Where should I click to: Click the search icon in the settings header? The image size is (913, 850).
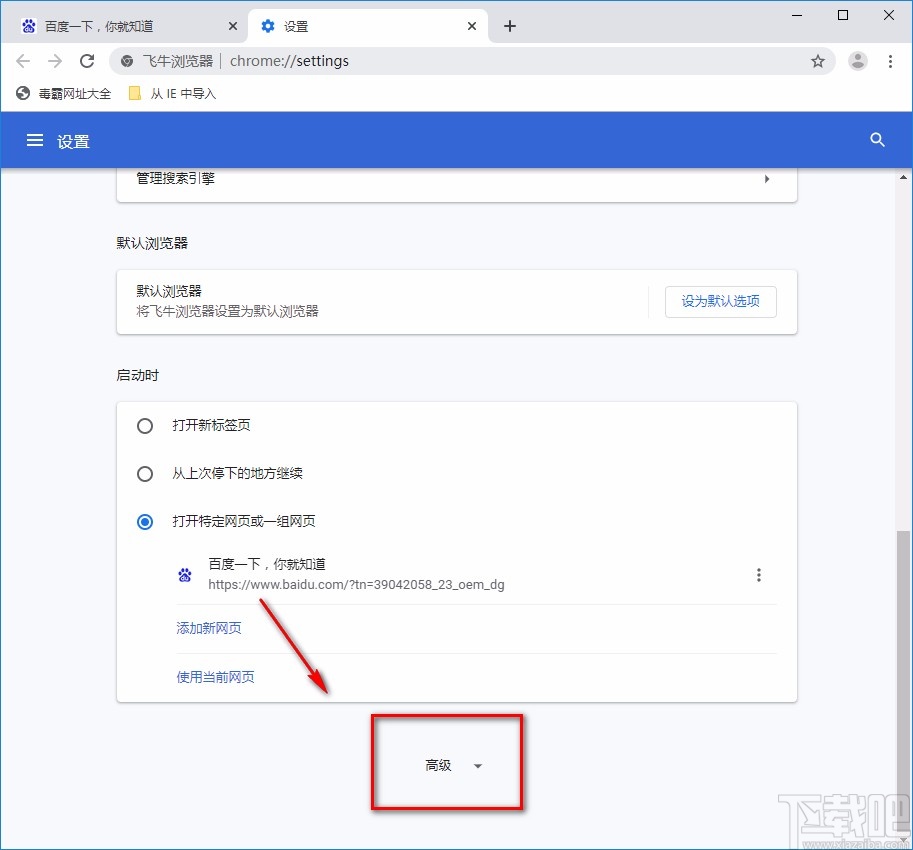[x=876, y=140]
